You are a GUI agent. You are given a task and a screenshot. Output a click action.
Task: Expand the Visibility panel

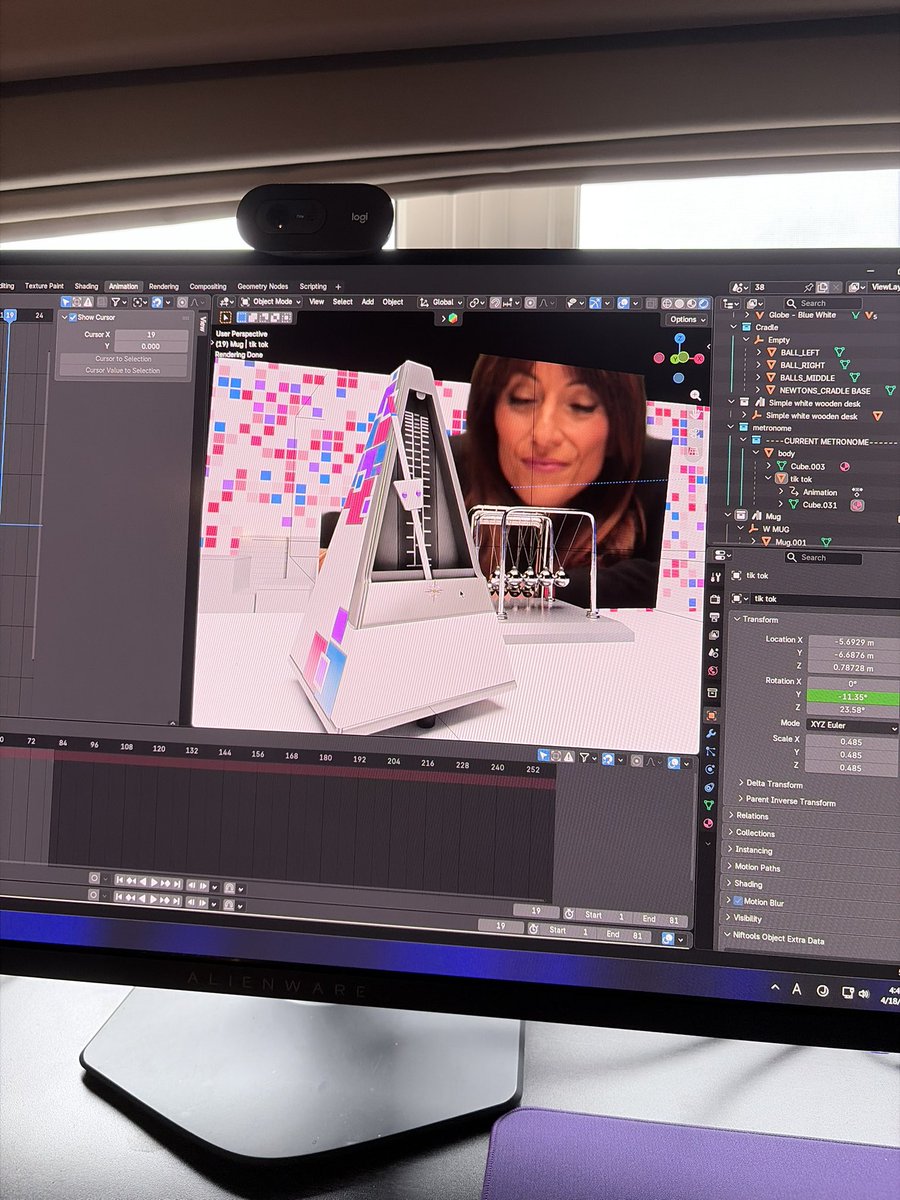click(746, 918)
